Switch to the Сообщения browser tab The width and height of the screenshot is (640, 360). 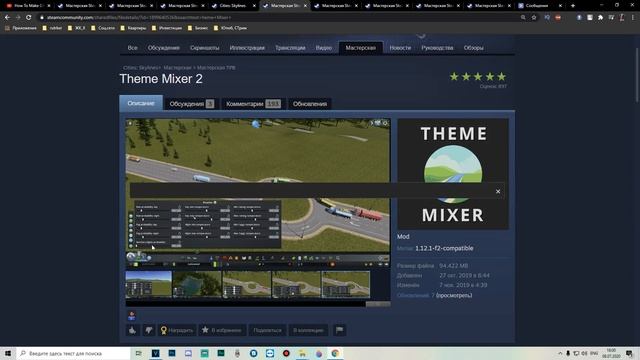point(540,6)
